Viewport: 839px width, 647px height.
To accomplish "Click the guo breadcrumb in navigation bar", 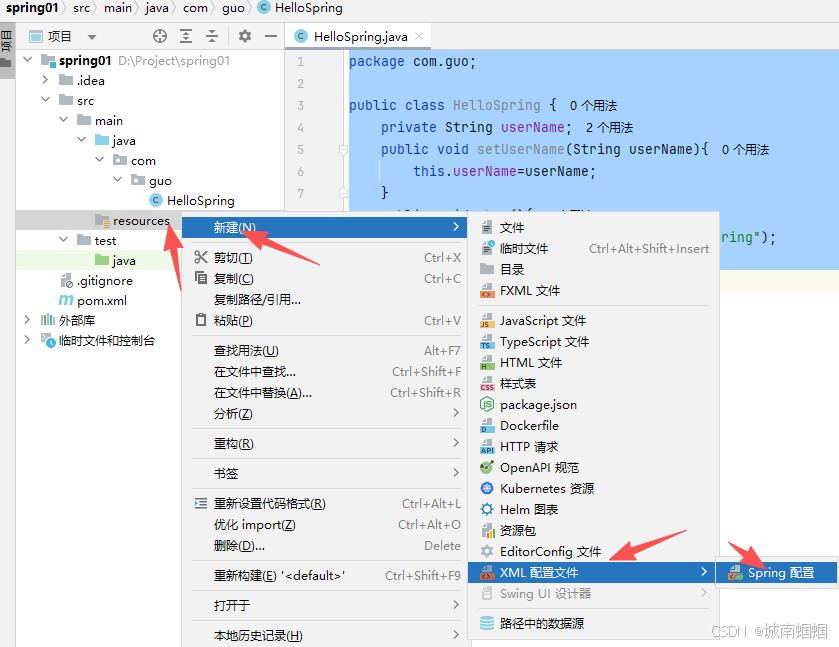I will [x=233, y=8].
